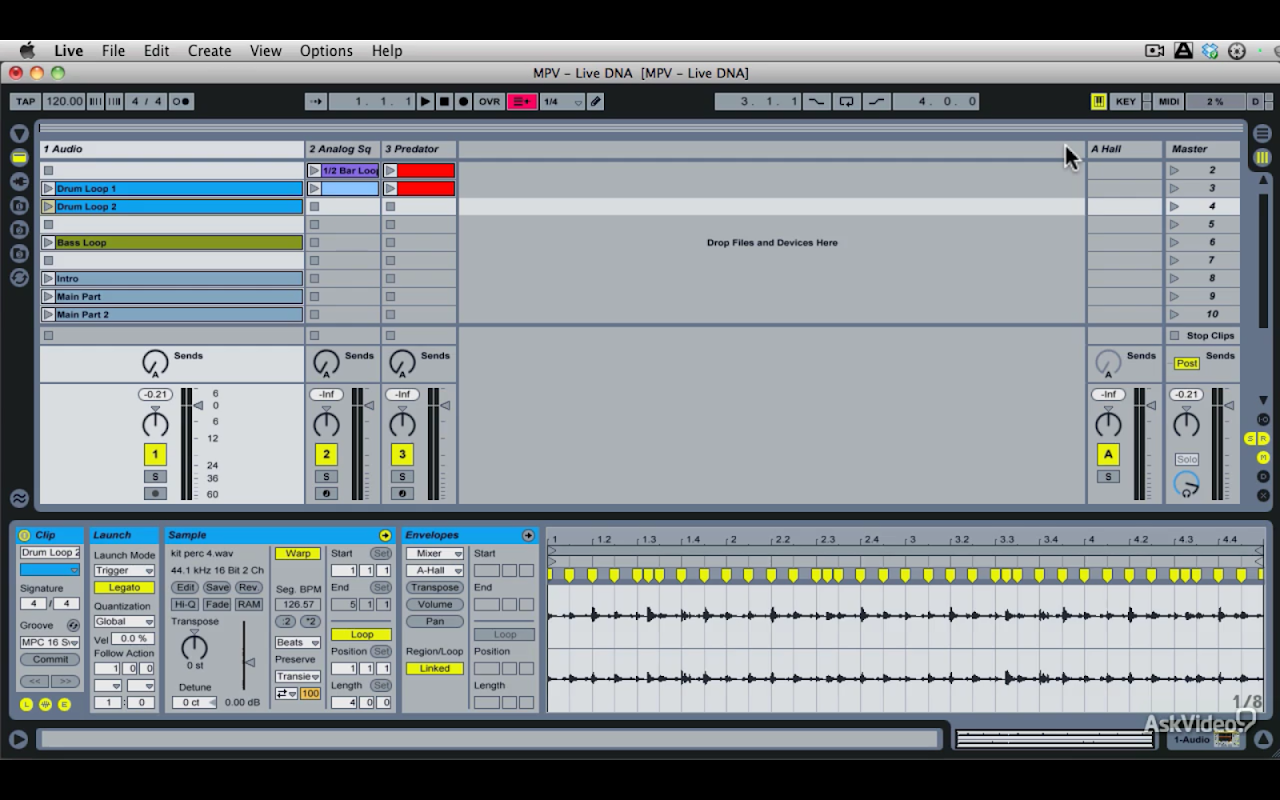Toggle Back to Arrangement button
This screenshot has height=800, width=1280.
pyautogui.click(x=522, y=101)
